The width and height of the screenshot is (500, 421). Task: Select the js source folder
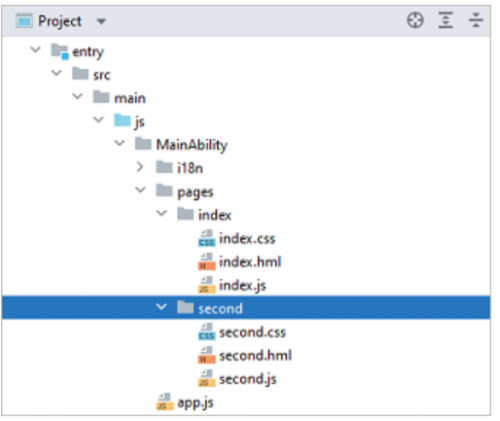pyautogui.click(x=139, y=122)
